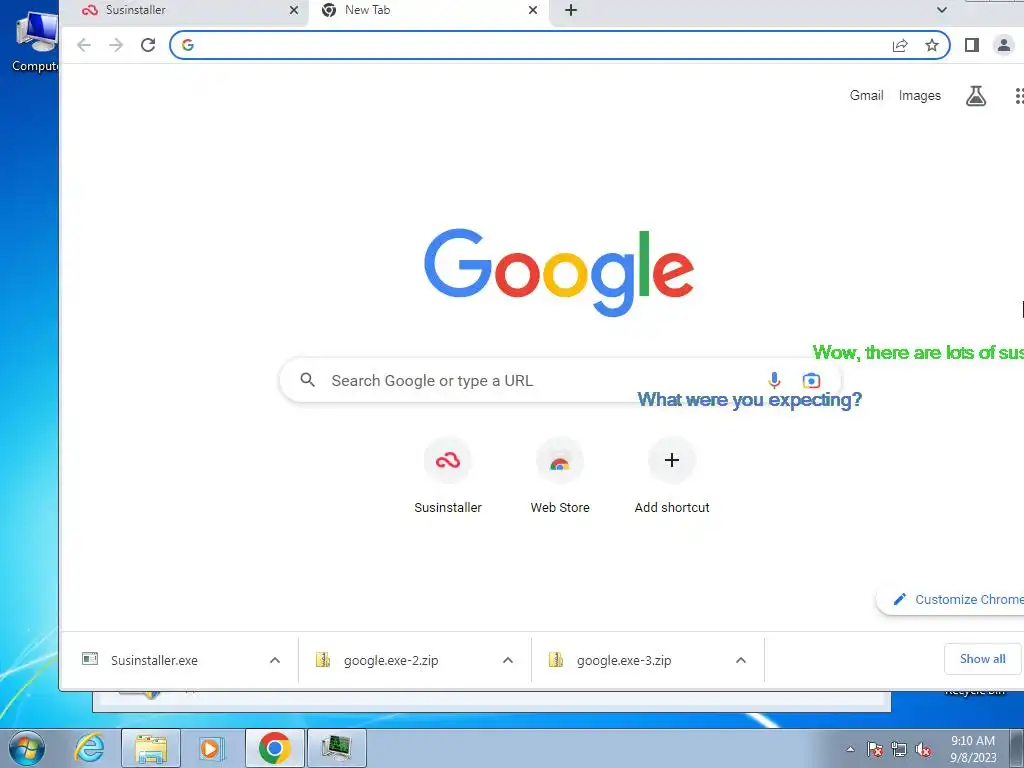Open the Chrome profile avatar menu

[x=1003, y=45]
